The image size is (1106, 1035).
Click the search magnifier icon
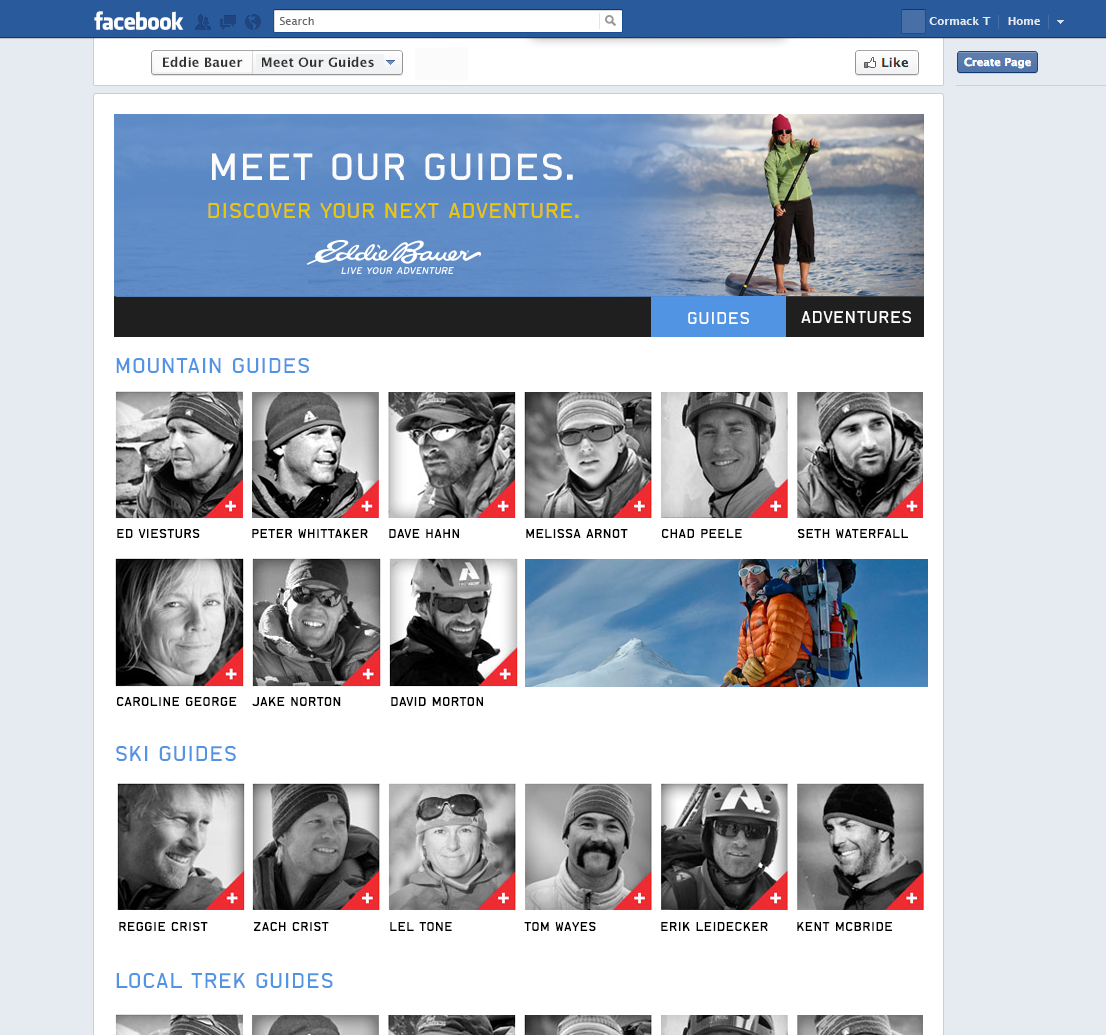tap(610, 21)
